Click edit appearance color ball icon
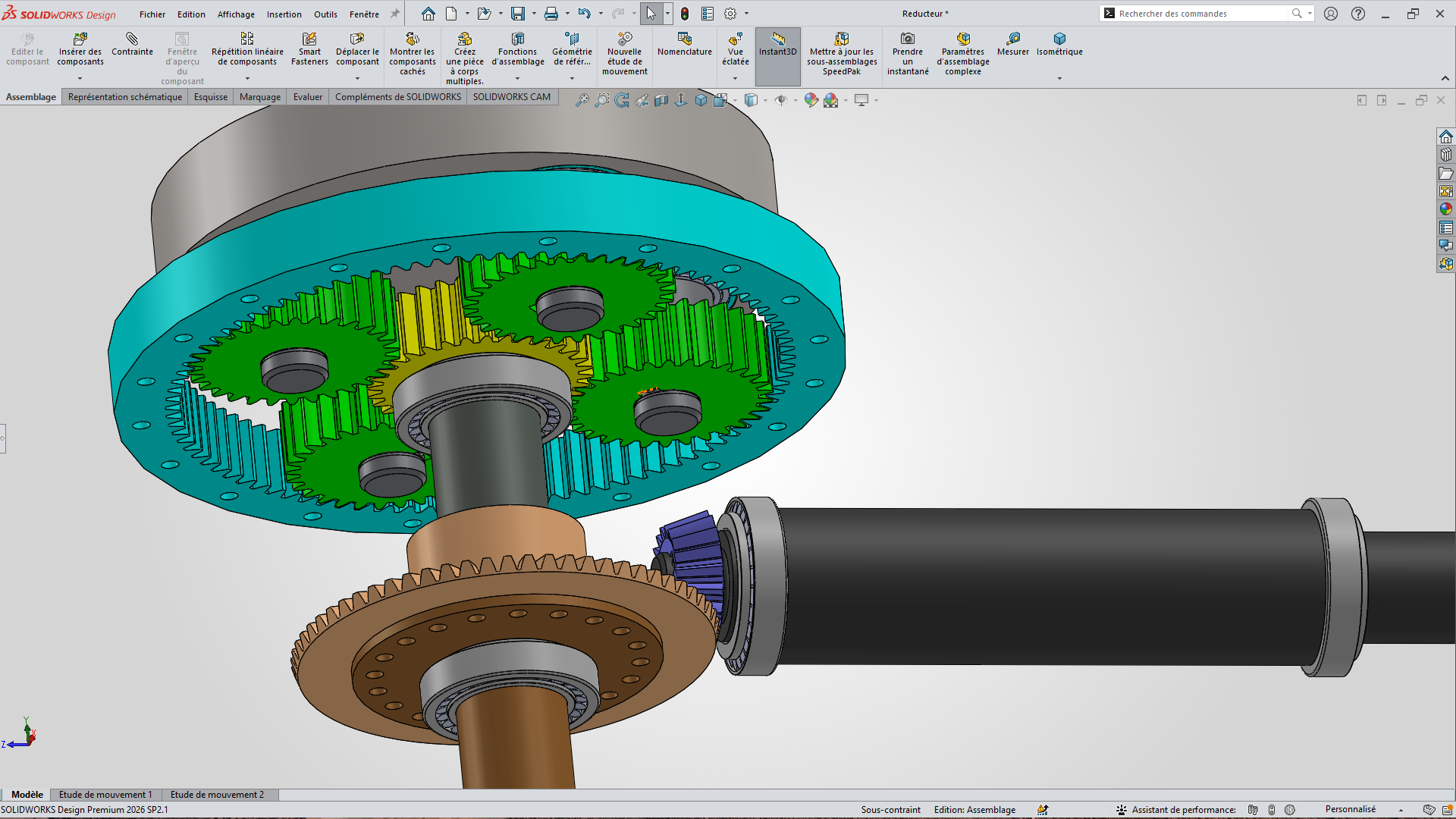The width and height of the screenshot is (1456, 819). [x=811, y=100]
